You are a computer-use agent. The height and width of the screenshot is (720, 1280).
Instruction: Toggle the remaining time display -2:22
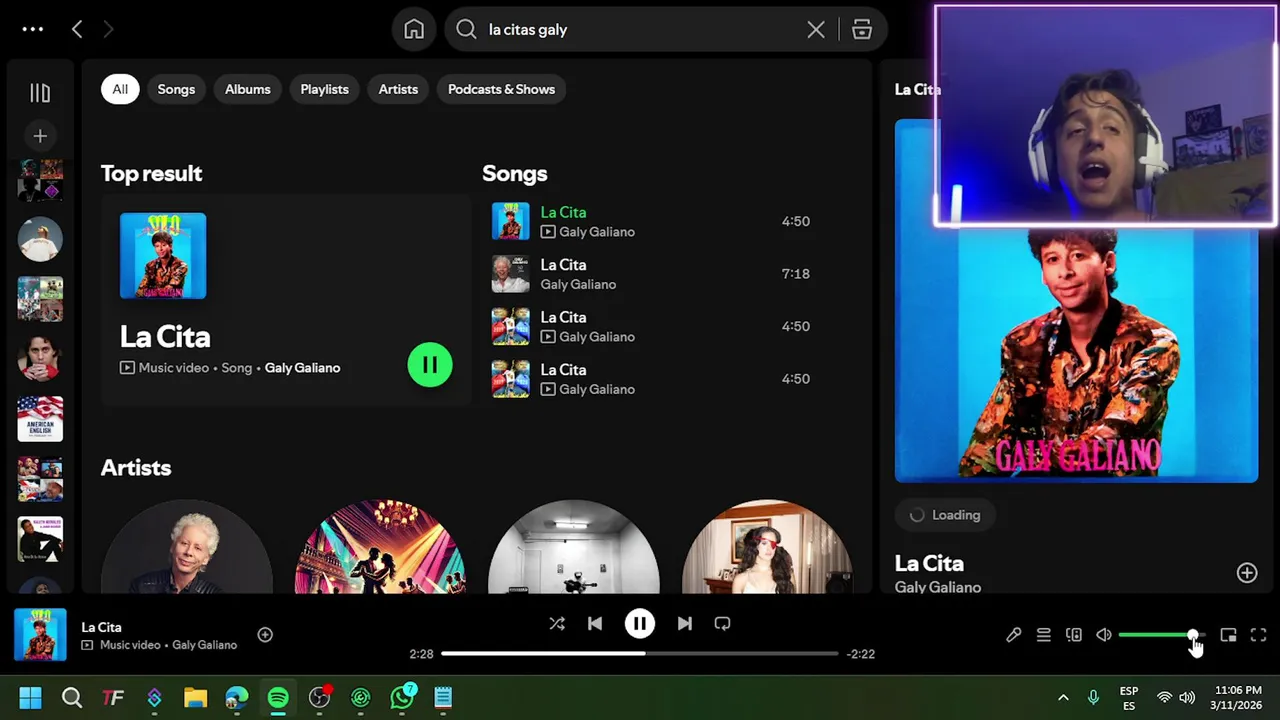click(861, 654)
